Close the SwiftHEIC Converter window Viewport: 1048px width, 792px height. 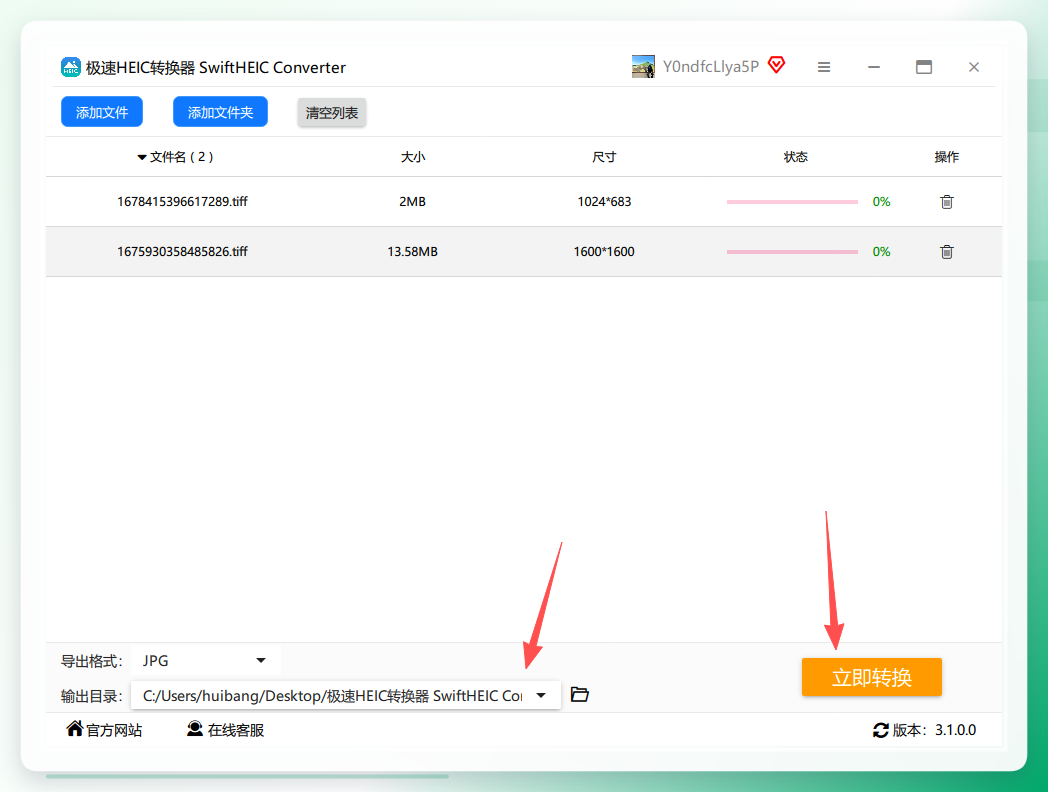[974, 67]
